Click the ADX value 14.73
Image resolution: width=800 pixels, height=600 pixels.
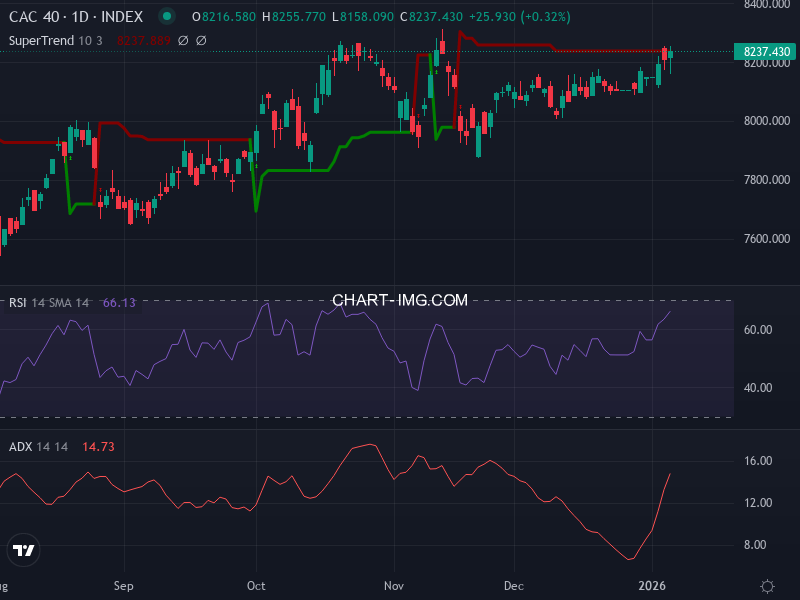pyautogui.click(x=98, y=448)
